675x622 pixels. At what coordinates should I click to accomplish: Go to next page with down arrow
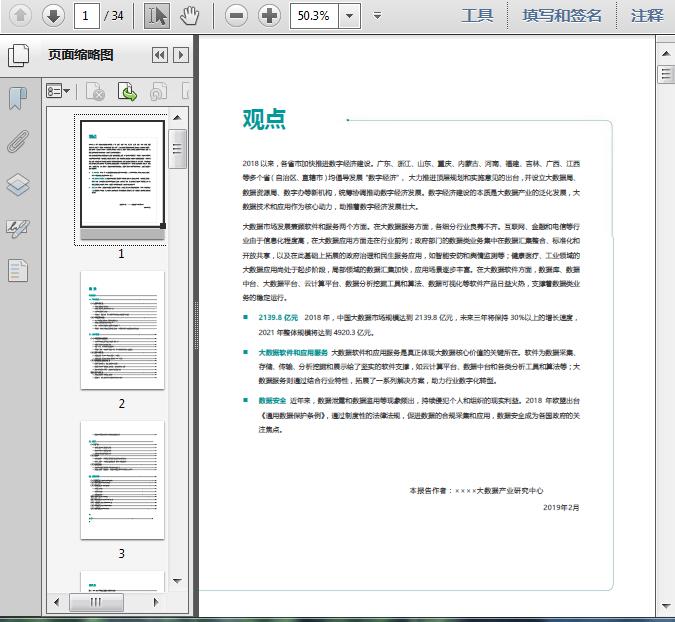click(x=53, y=16)
